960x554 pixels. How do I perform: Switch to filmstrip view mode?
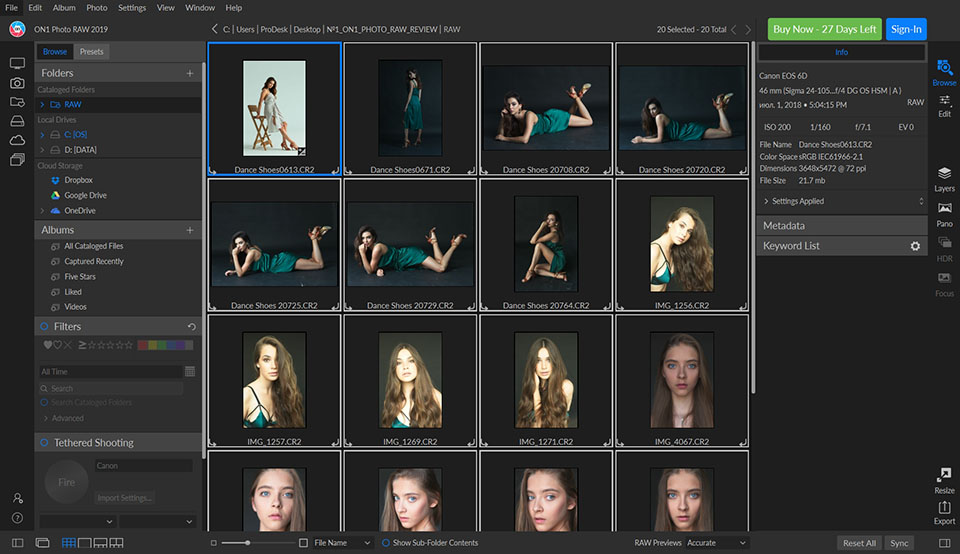[100, 542]
